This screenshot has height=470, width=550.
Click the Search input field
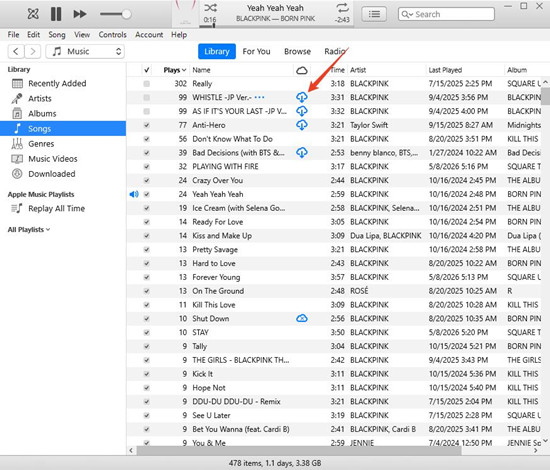click(x=446, y=14)
